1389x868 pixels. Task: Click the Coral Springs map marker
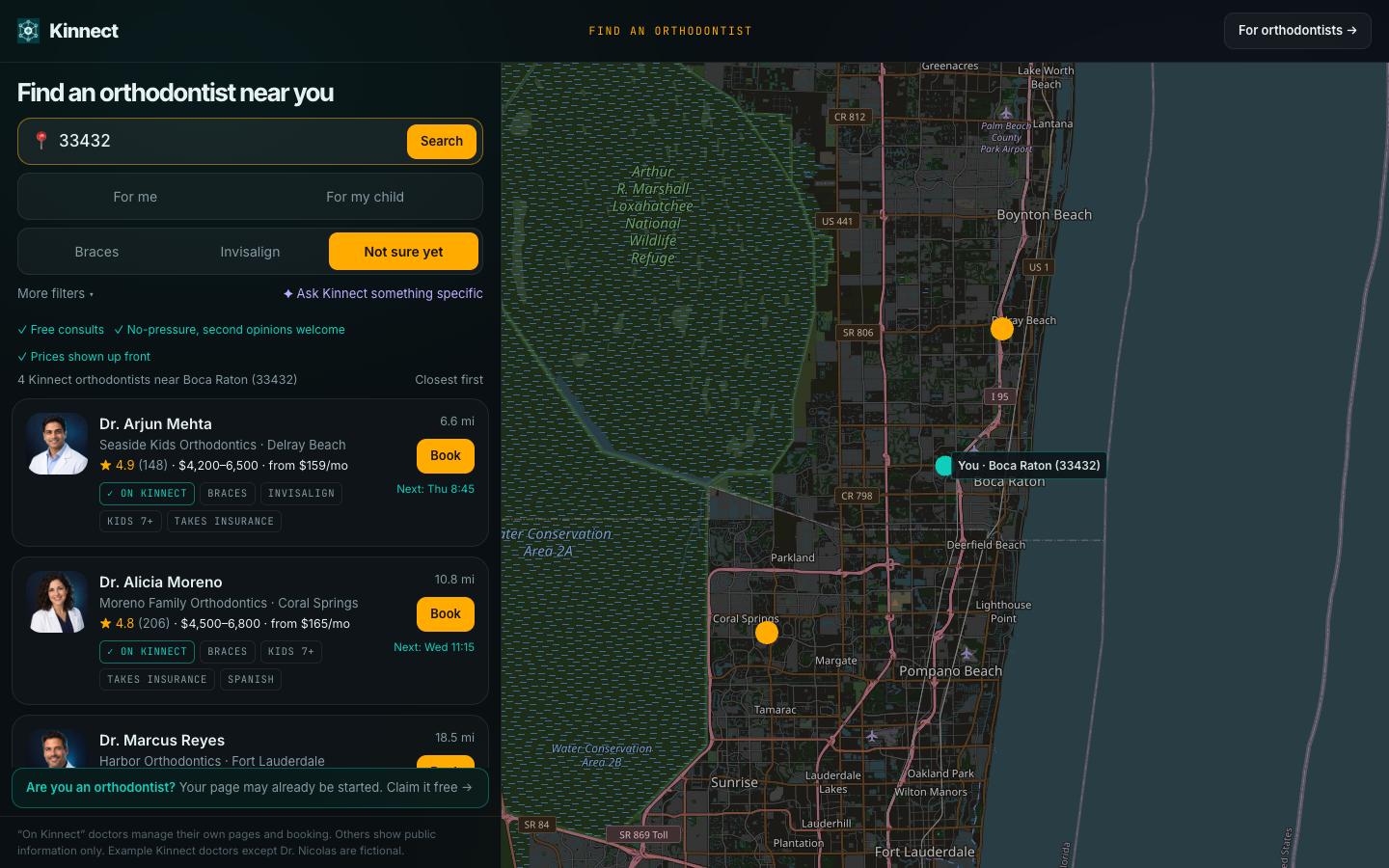(x=767, y=633)
